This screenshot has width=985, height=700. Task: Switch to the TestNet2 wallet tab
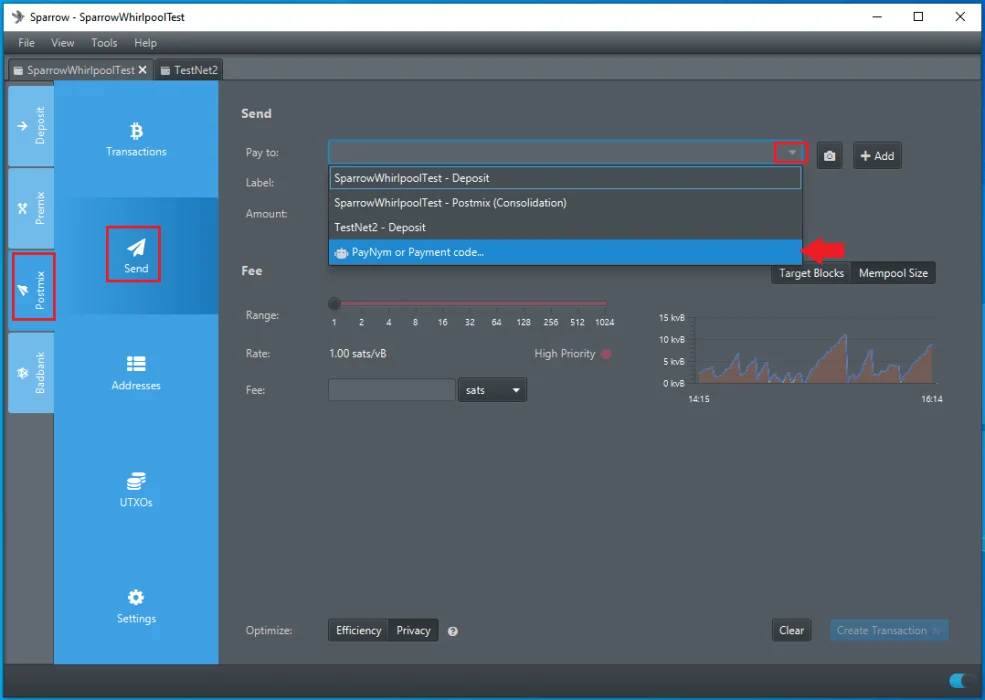(x=189, y=70)
